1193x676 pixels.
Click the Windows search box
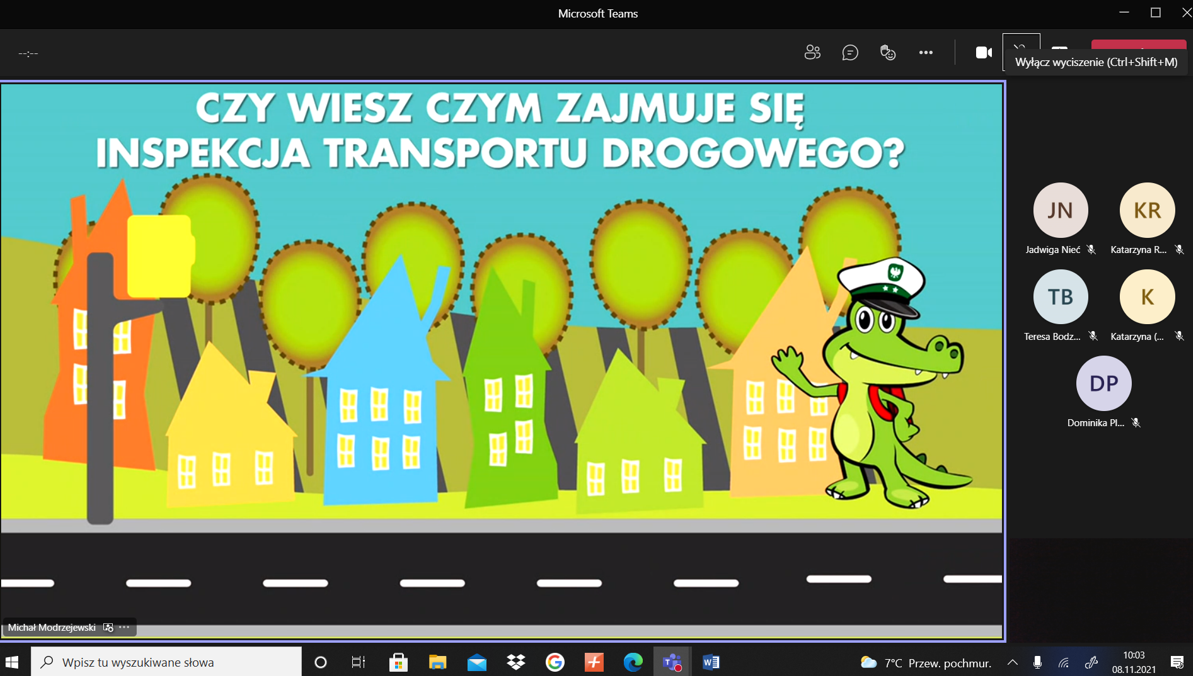[x=167, y=662]
